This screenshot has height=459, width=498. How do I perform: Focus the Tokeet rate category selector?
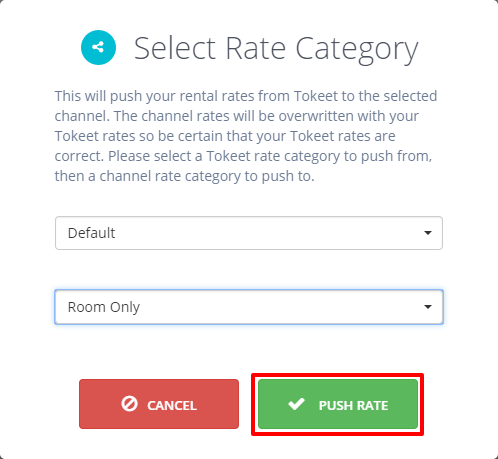click(249, 233)
